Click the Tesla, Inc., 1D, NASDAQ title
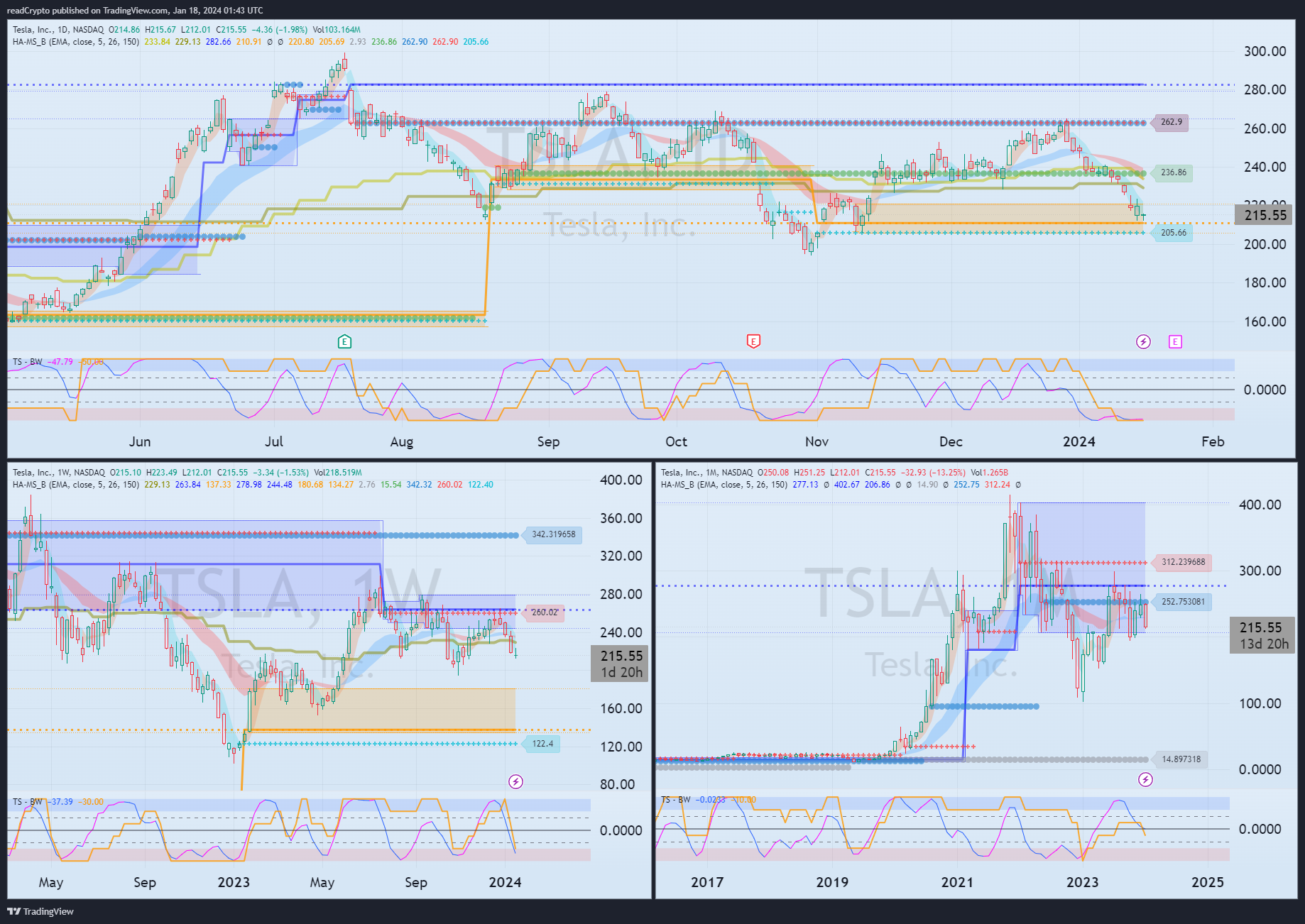 pos(58,30)
